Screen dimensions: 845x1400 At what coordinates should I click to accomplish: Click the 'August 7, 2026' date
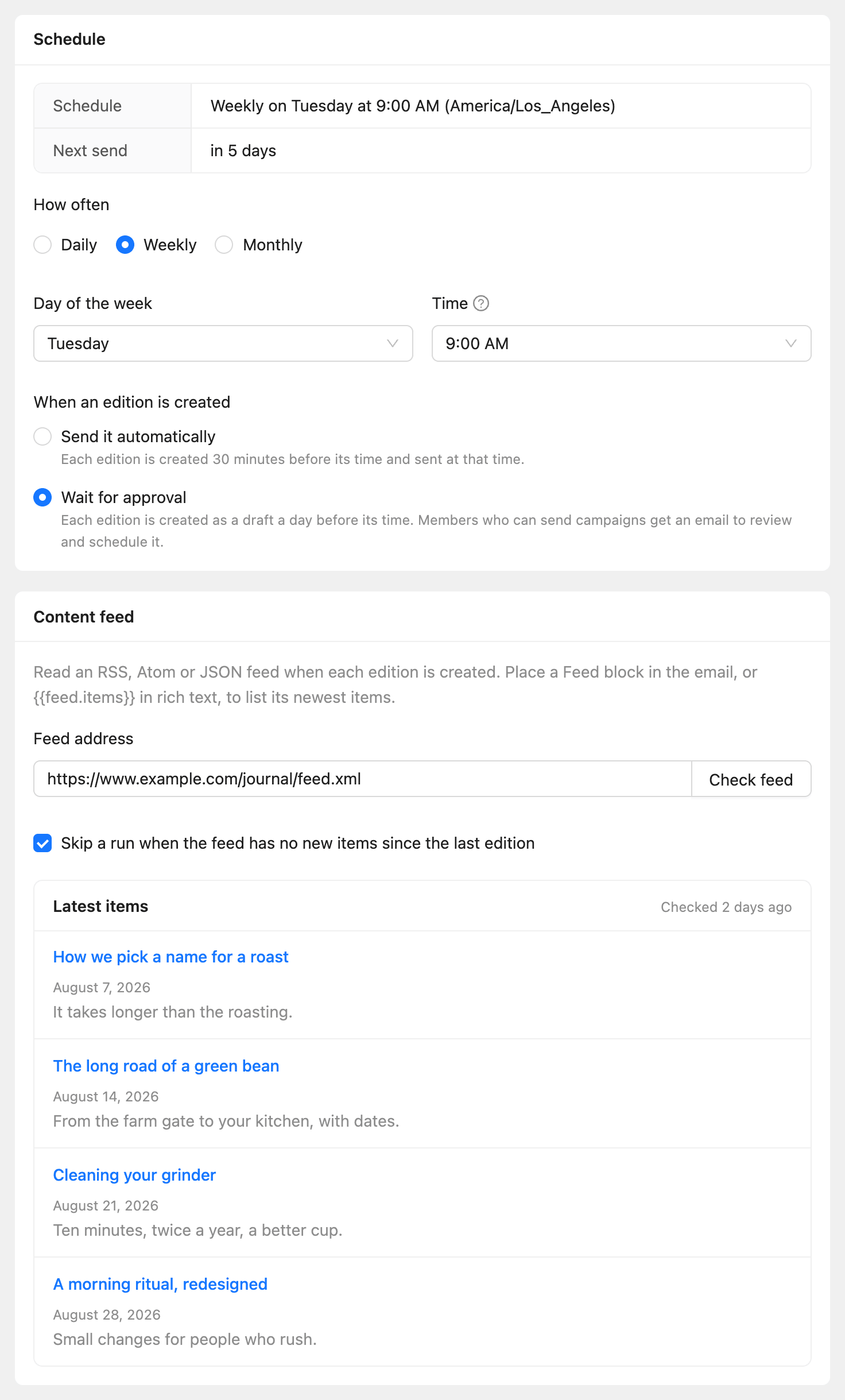tap(102, 987)
